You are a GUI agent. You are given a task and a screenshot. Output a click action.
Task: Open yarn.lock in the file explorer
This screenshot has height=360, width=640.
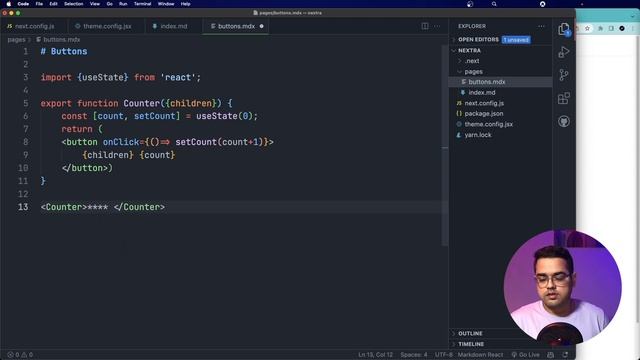coord(500,135)
